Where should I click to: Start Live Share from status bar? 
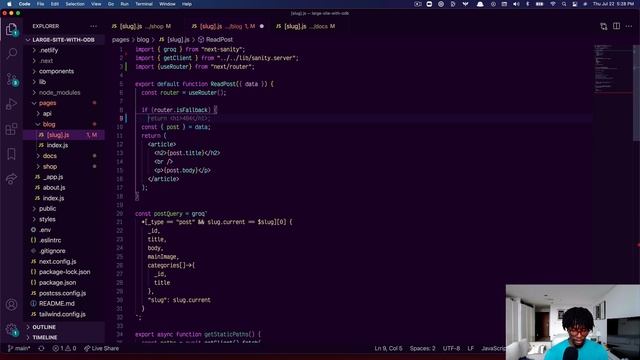101,348
